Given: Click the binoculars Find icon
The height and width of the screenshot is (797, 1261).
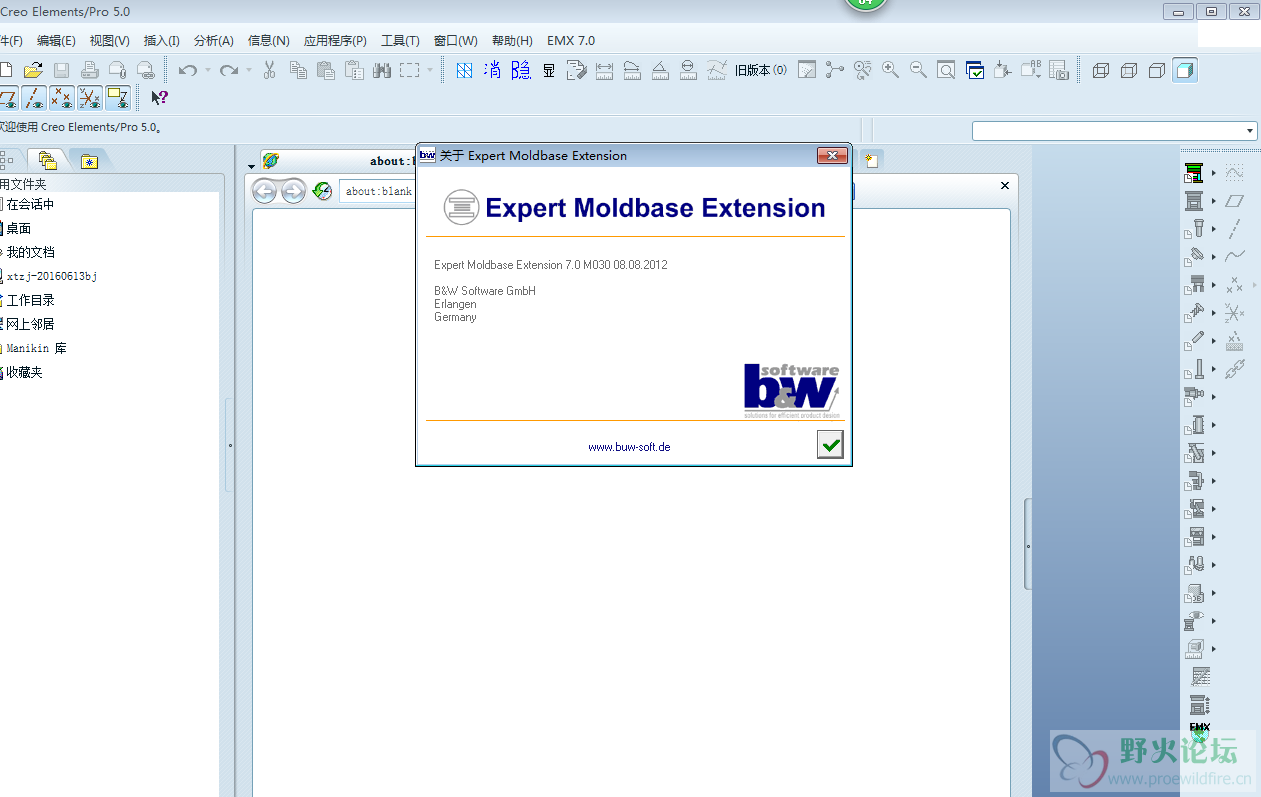Looking at the screenshot, I should click(x=381, y=70).
